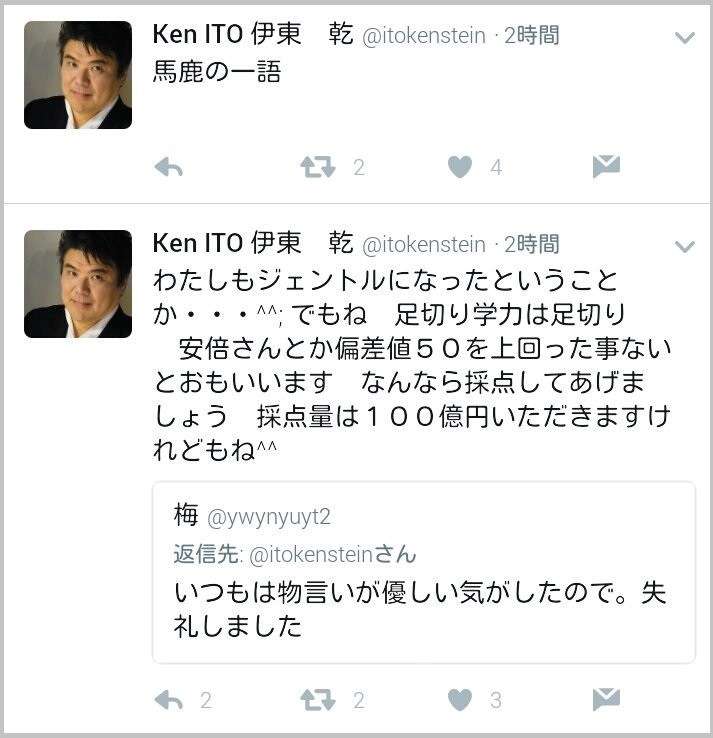This screenshot has width=713, height=738.
Task: Open Ken ITO profile picture in first tweet
Action: pyautogui.click(x=78, y=75)
